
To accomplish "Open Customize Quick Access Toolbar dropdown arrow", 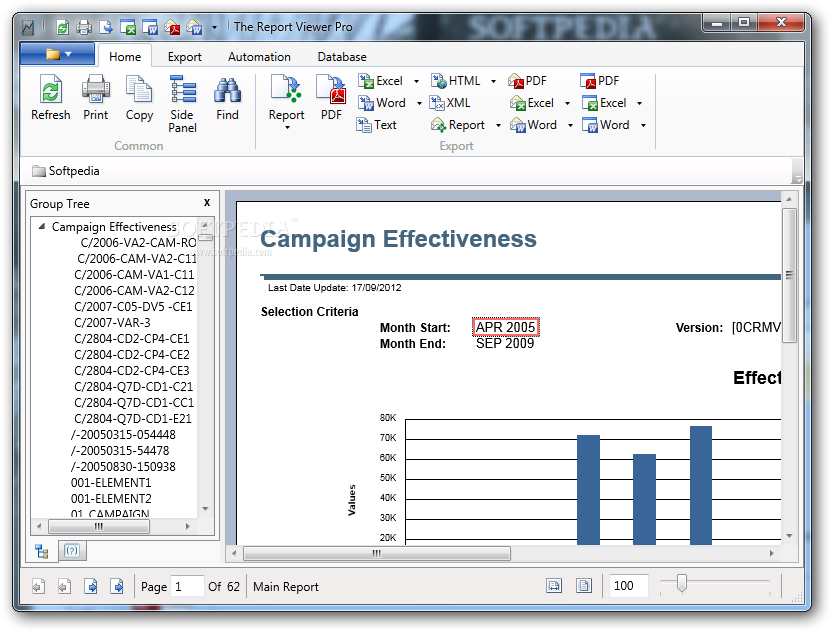I will tap(214, 27).
